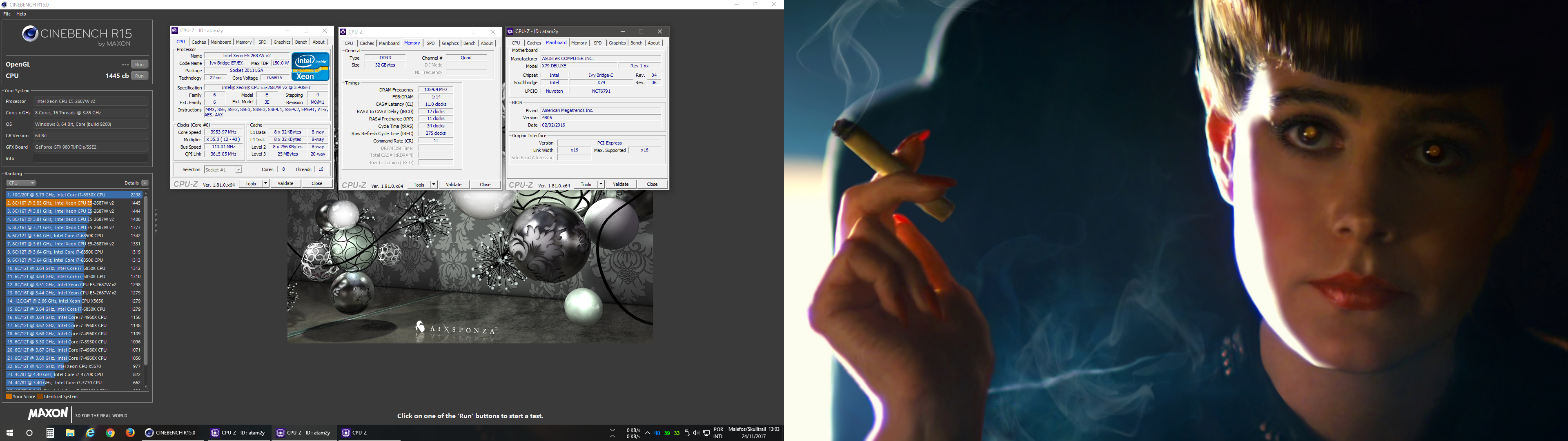Screen dimensions: 1568x441
Task: Expand the ranking Details arrow
Action: [x=145, y=183]
